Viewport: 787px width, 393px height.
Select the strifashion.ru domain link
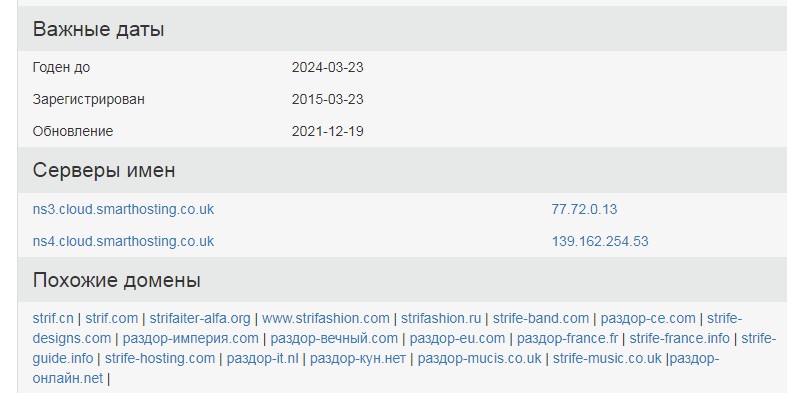pos(441,319)
